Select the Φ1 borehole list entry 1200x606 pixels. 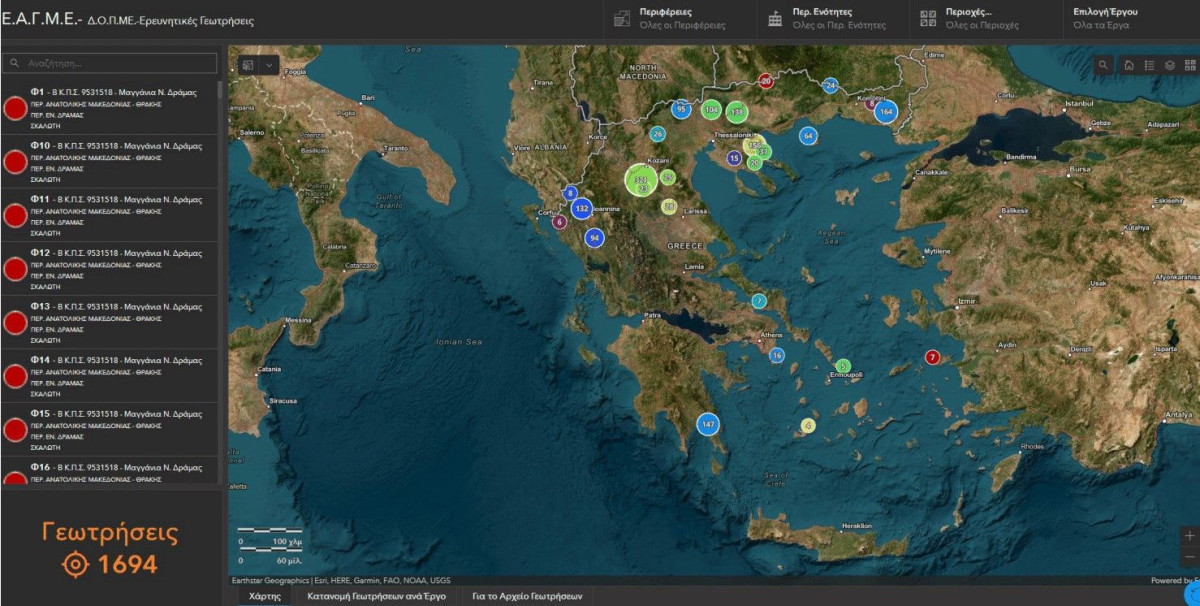(x=109, y=108)
